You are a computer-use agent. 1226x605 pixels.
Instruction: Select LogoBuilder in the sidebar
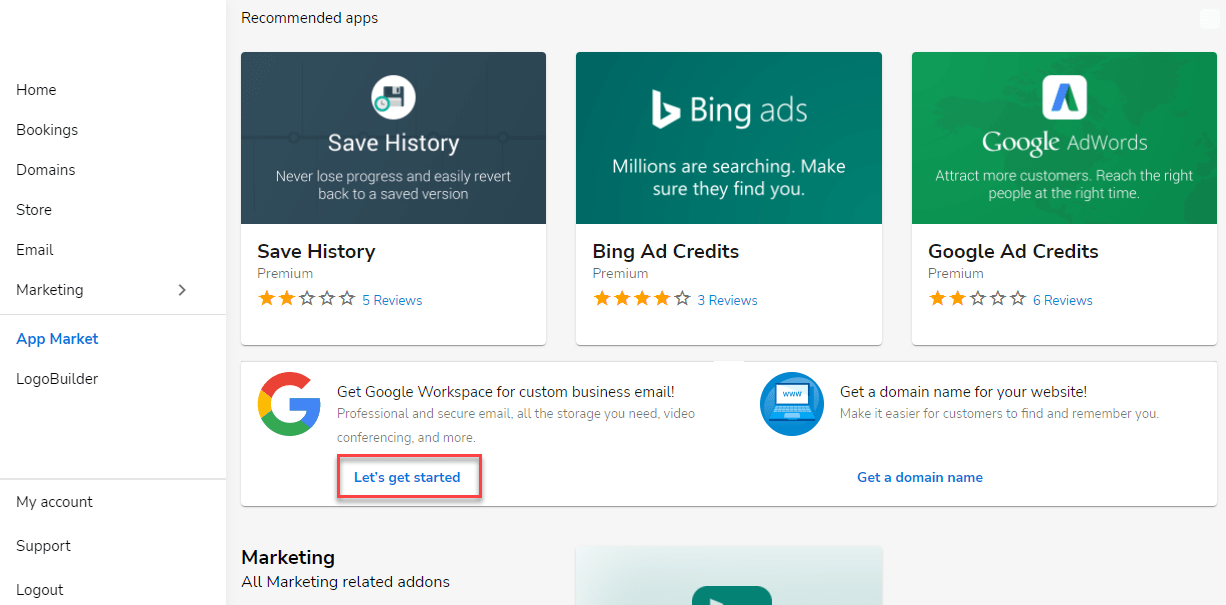tap(57, 379)
